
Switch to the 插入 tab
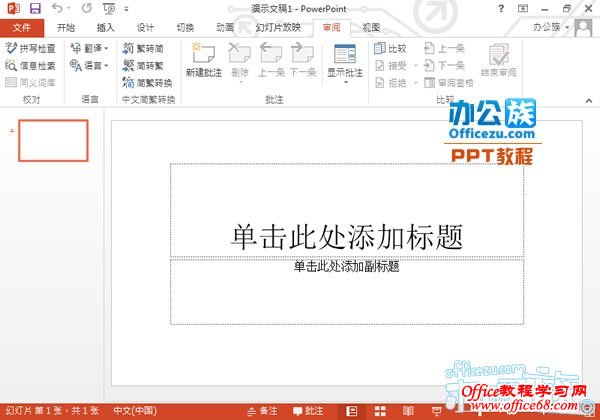(106, 28)
